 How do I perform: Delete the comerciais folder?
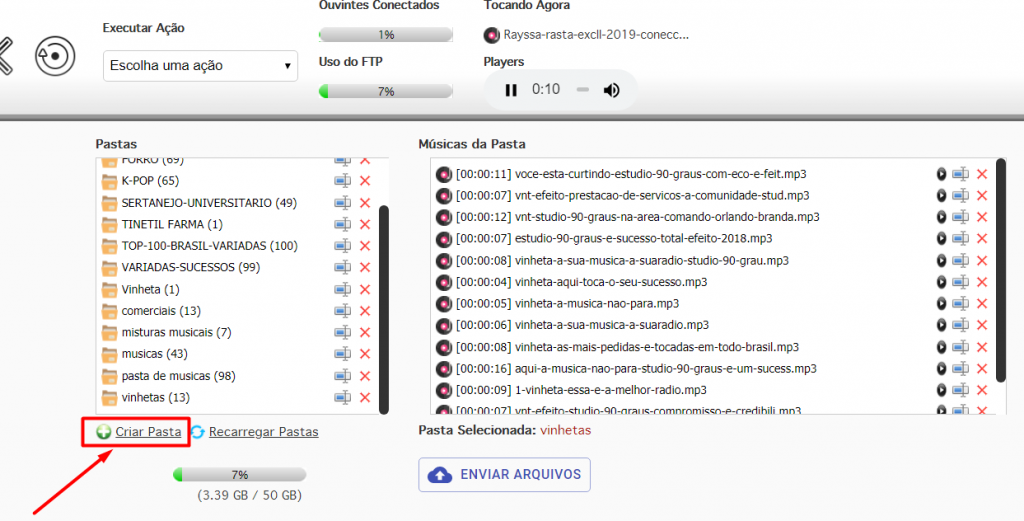pyautogui.click(x=365, y=311)
